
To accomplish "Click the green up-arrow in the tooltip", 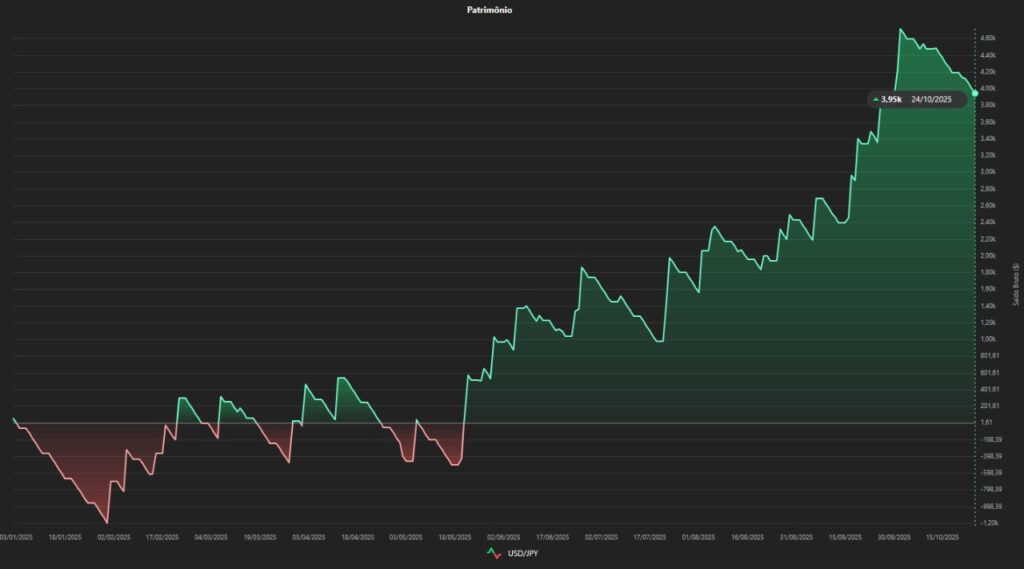I will [876, 100].
